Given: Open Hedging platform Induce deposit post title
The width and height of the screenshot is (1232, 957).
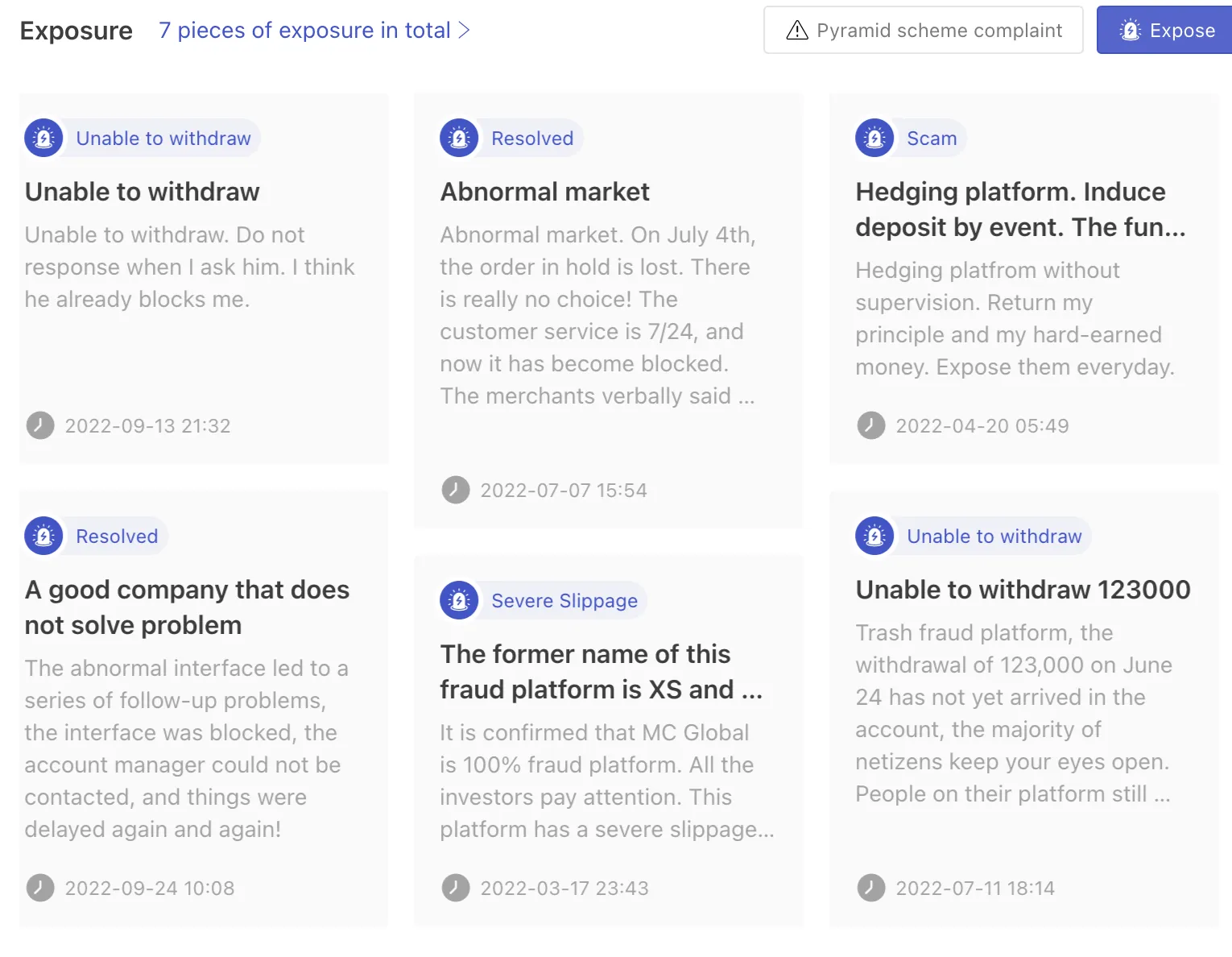Looking at the screenshot, I should (x=1020, y=209).
